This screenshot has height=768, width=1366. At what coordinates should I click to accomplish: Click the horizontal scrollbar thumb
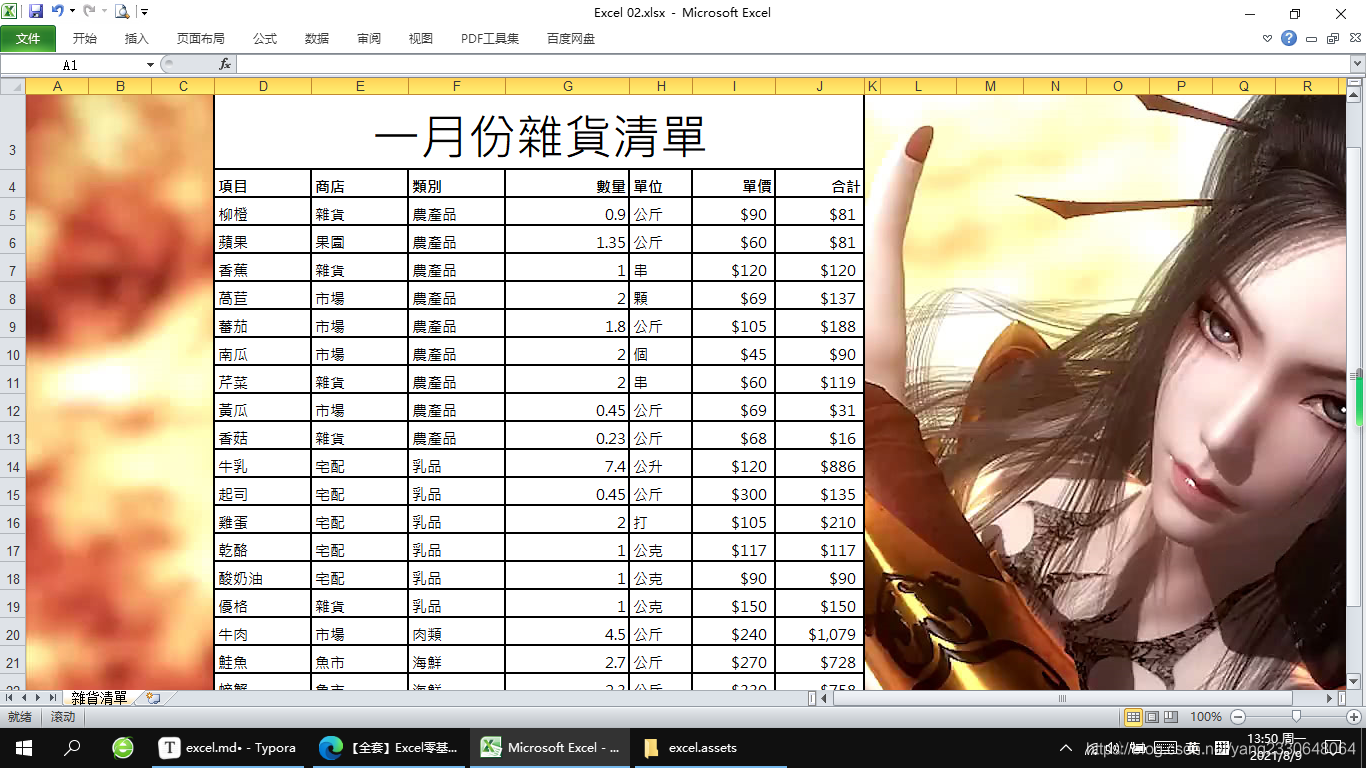(x=1062, y=698)
